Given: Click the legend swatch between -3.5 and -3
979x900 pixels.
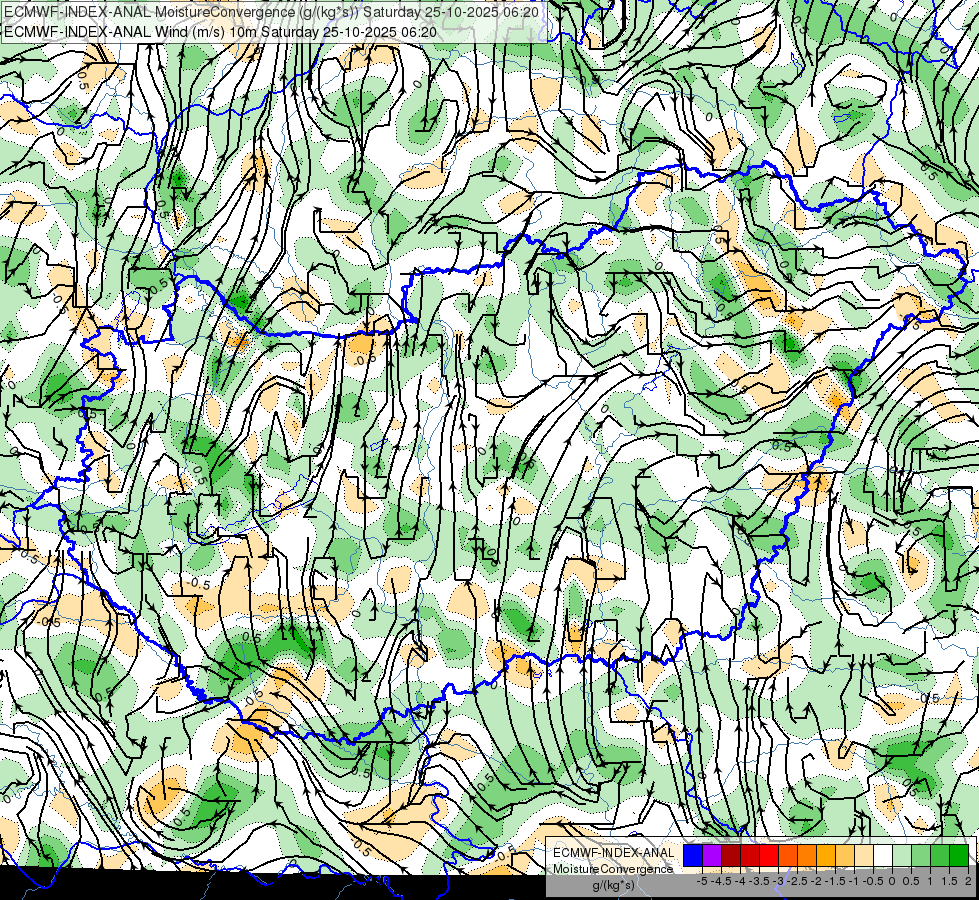Looking at the screenshot, I should (x=769, y=856).
